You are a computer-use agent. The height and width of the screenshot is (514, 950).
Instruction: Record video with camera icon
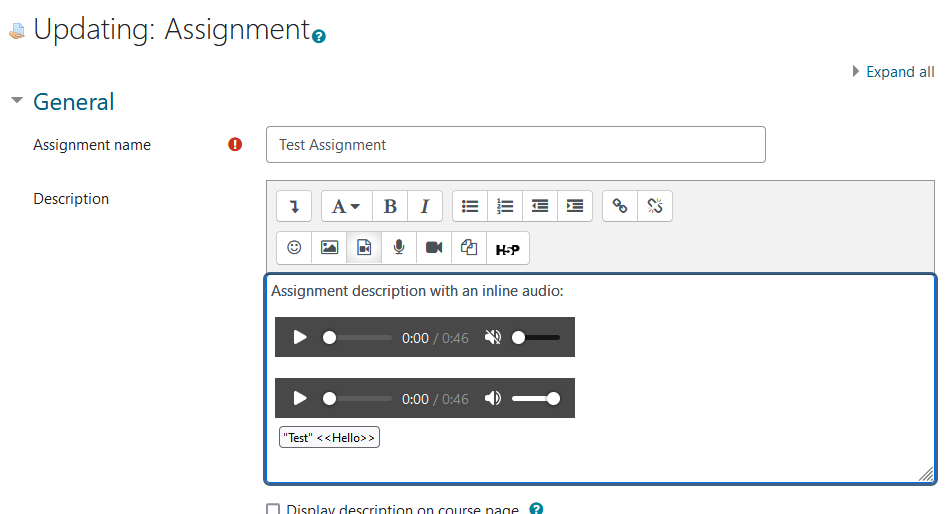point(434,248)
